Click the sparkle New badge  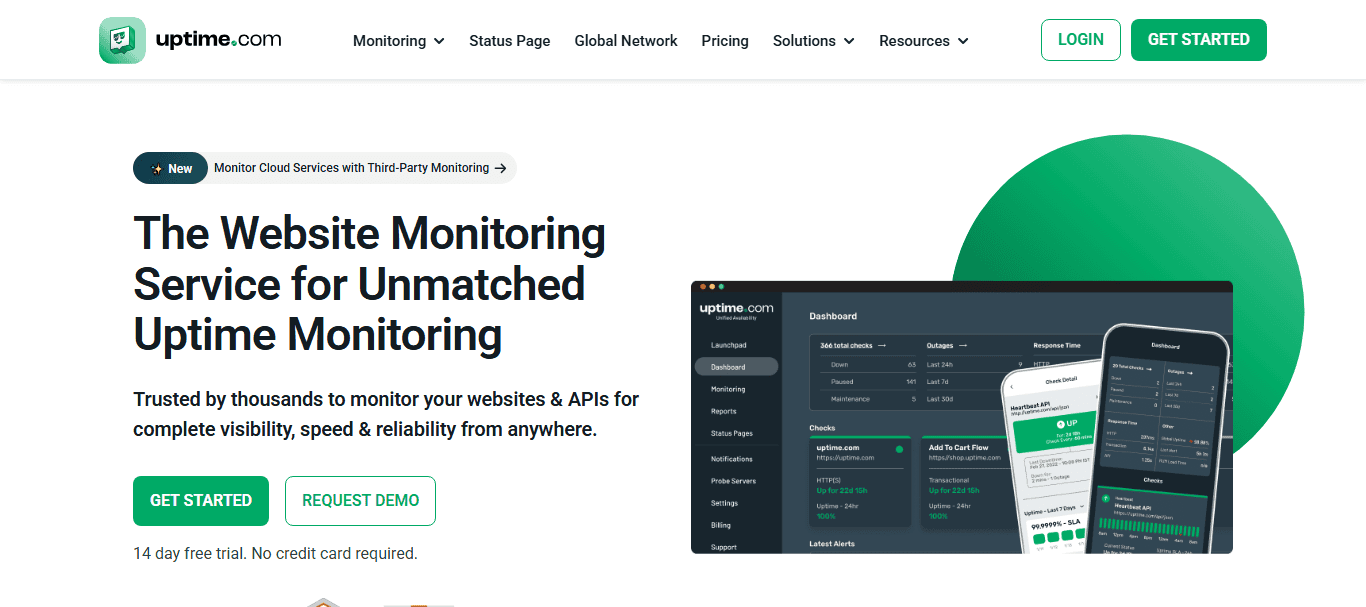pos(170,168)
